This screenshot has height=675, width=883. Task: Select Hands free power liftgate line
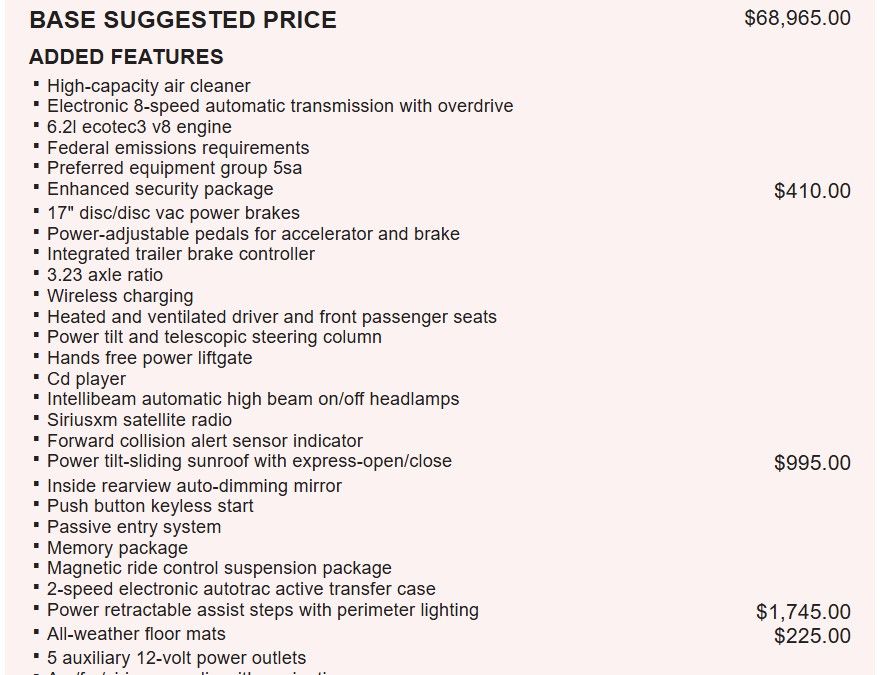pos(150,358)
